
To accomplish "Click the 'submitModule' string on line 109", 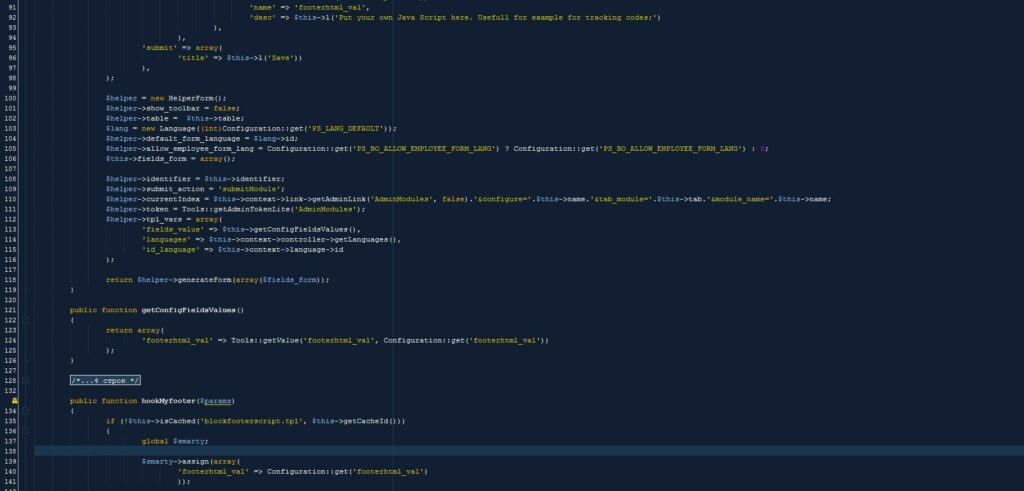I will click(249, 189).
